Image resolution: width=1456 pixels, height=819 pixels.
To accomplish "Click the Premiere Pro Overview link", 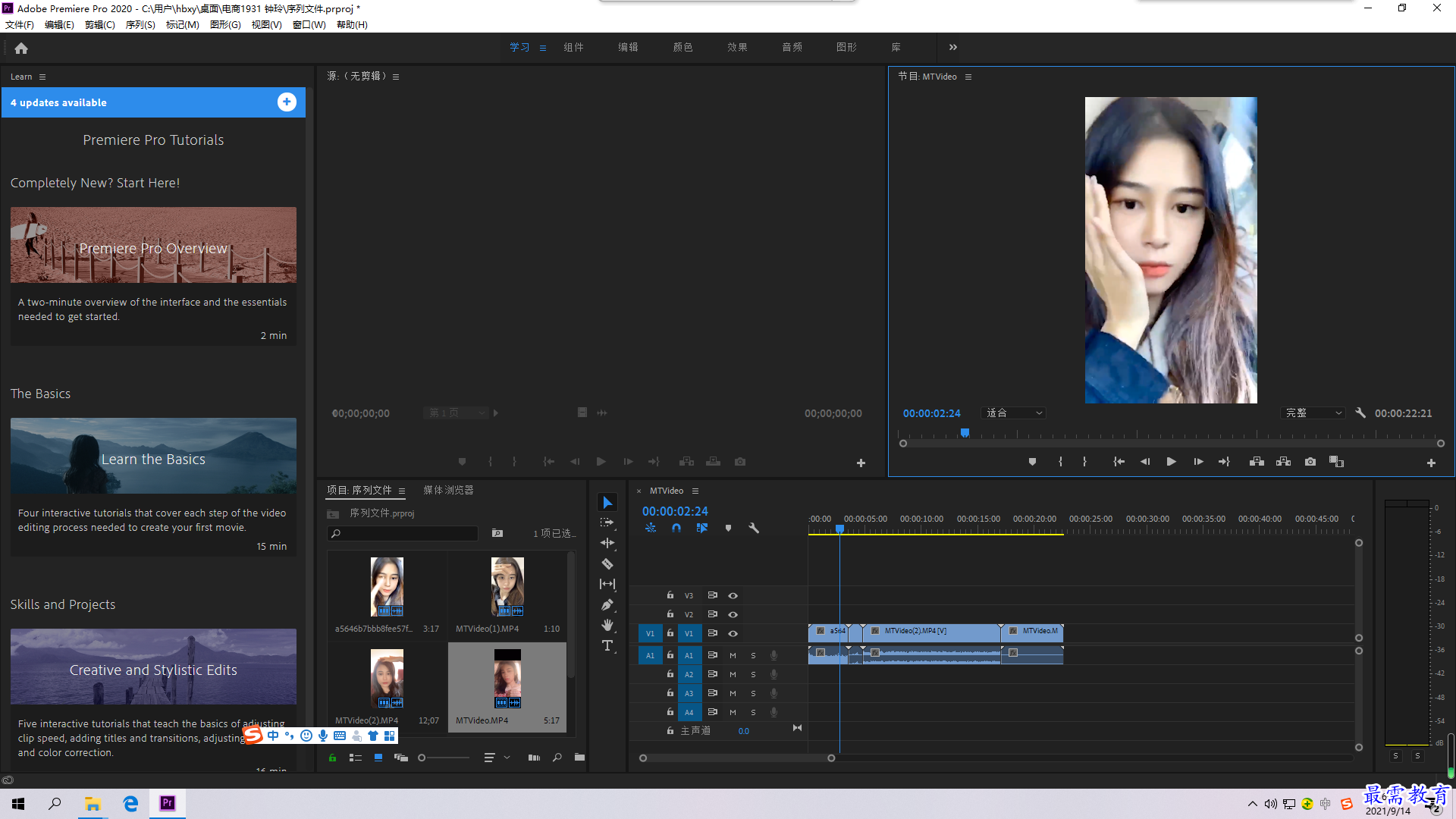I will [153, 247].
